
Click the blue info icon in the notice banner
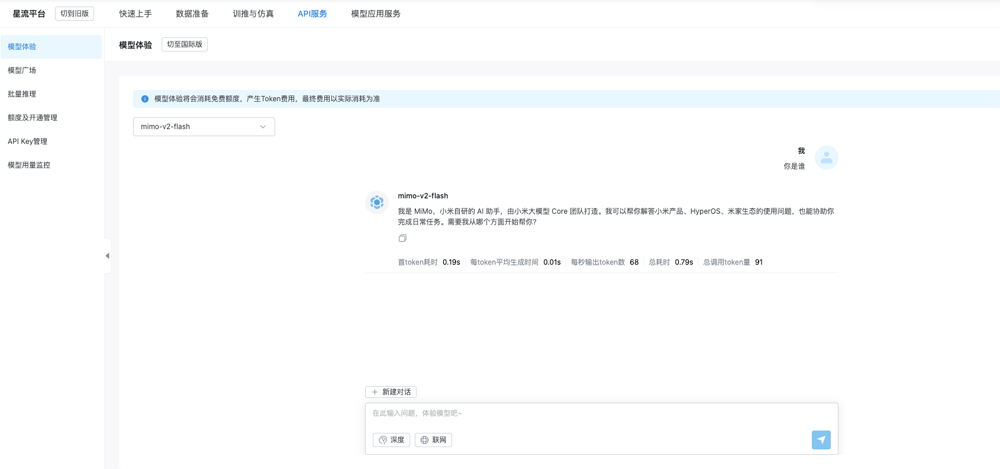pos(145,99)
